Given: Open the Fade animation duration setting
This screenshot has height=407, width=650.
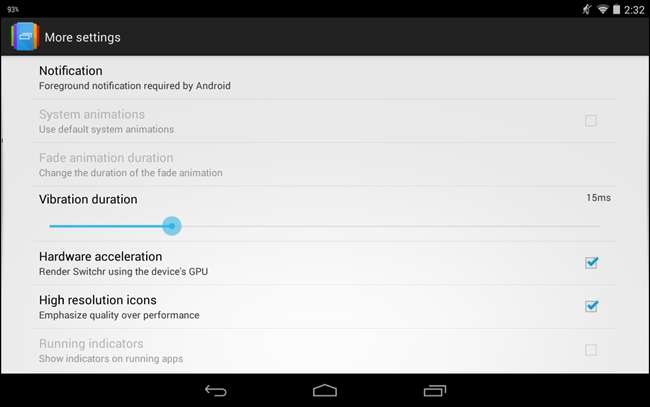Looking at the screenshot, I should (324, 165).
